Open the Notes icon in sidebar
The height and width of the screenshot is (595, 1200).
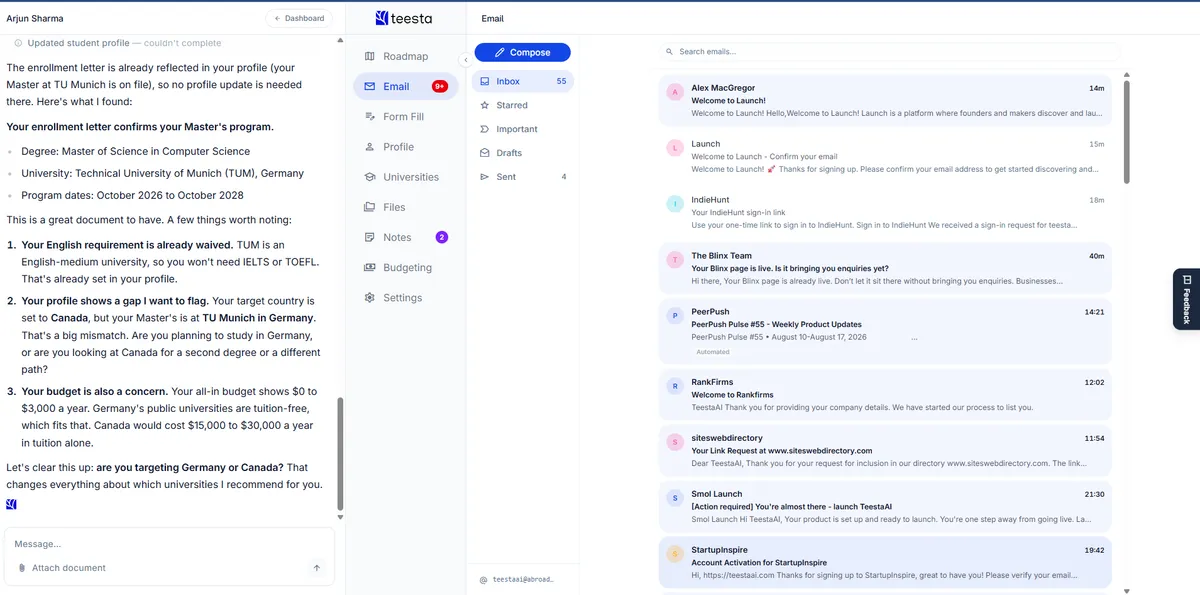[370, 237]
